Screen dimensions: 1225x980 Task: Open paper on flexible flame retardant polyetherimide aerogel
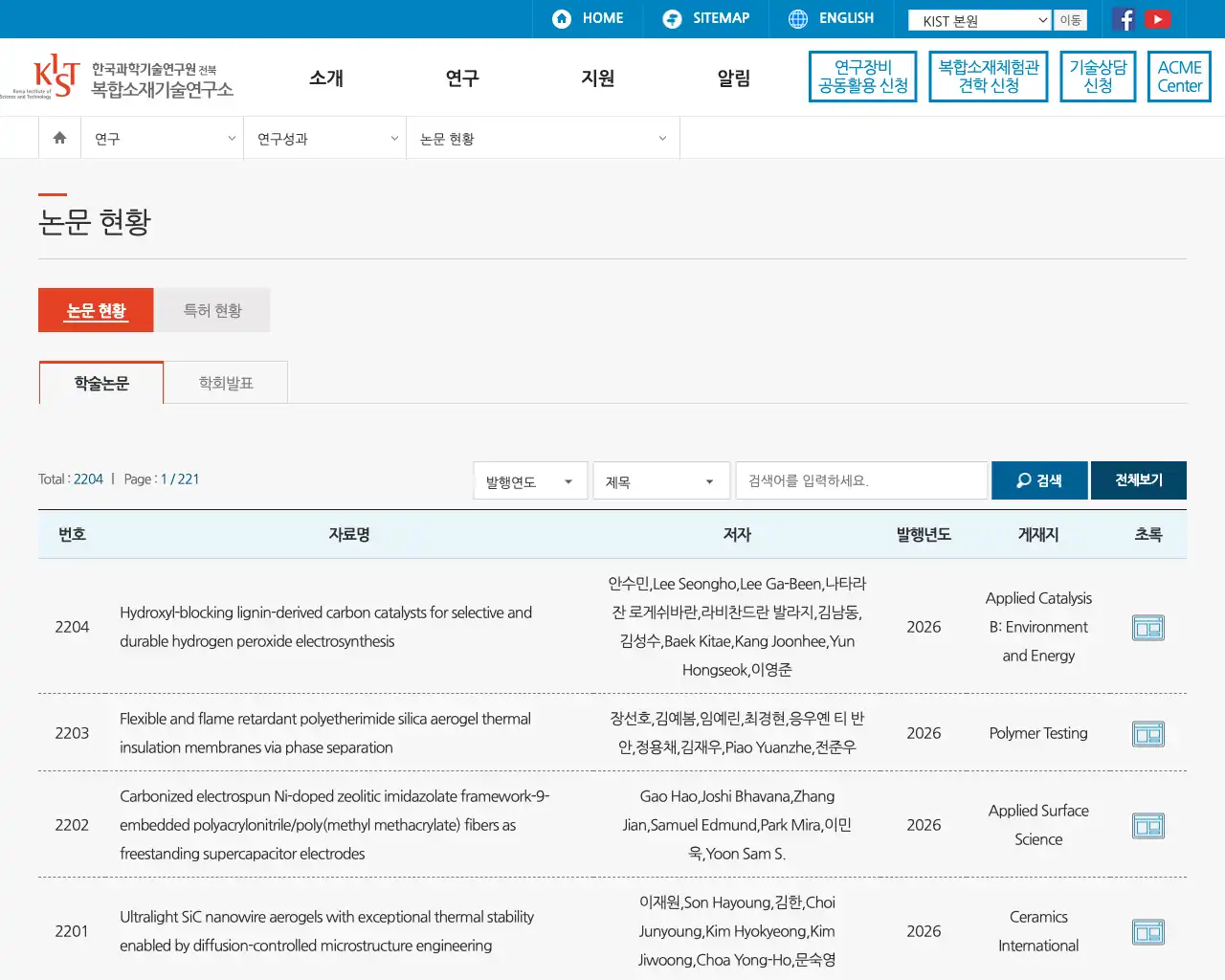tap(324, 733)
